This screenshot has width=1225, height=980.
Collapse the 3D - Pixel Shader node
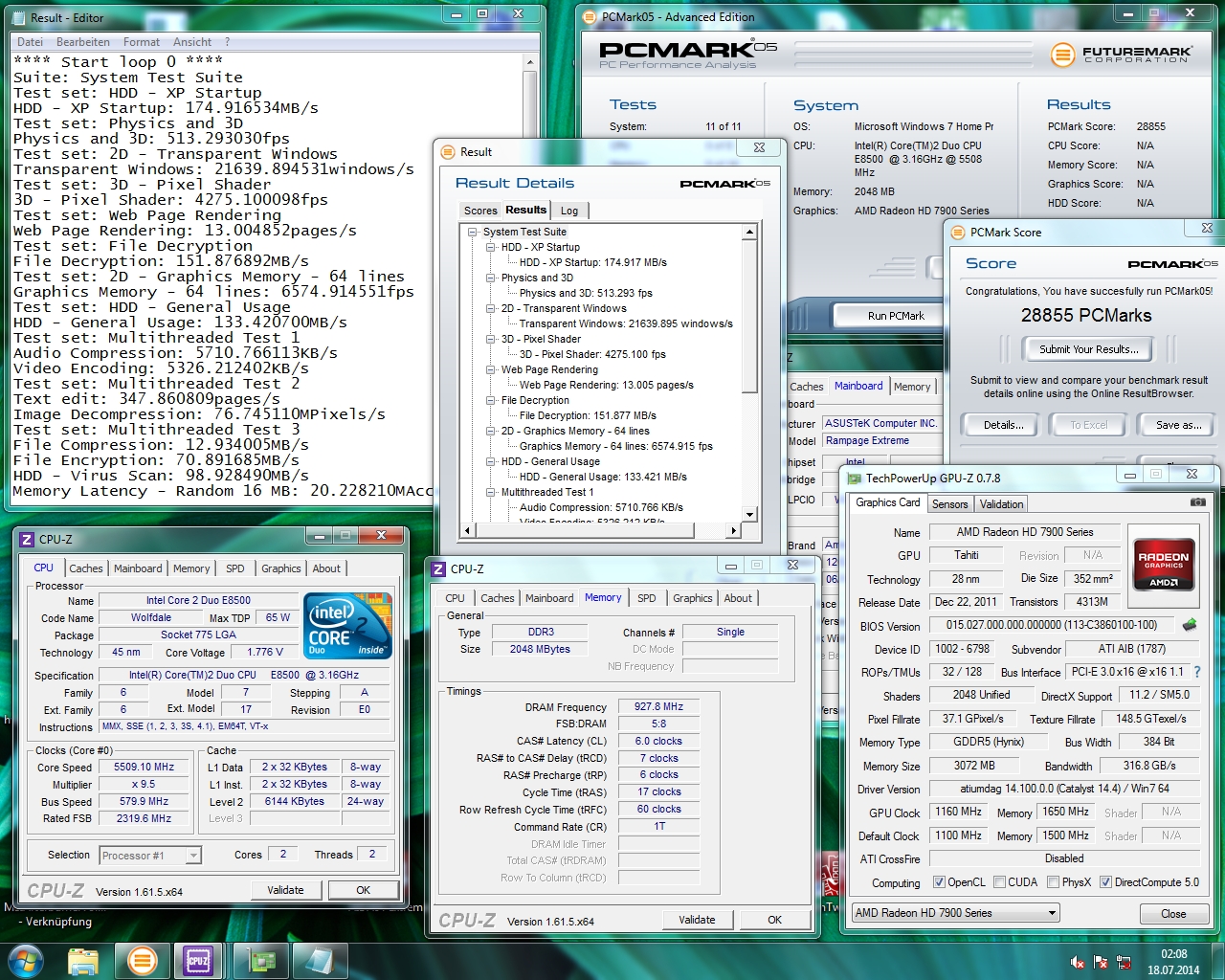click(490, 339)
